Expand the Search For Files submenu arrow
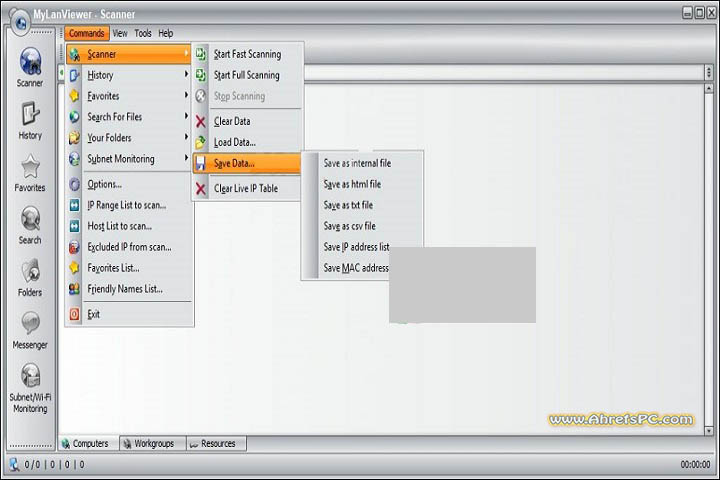720x480 pixels. point(186,116)
